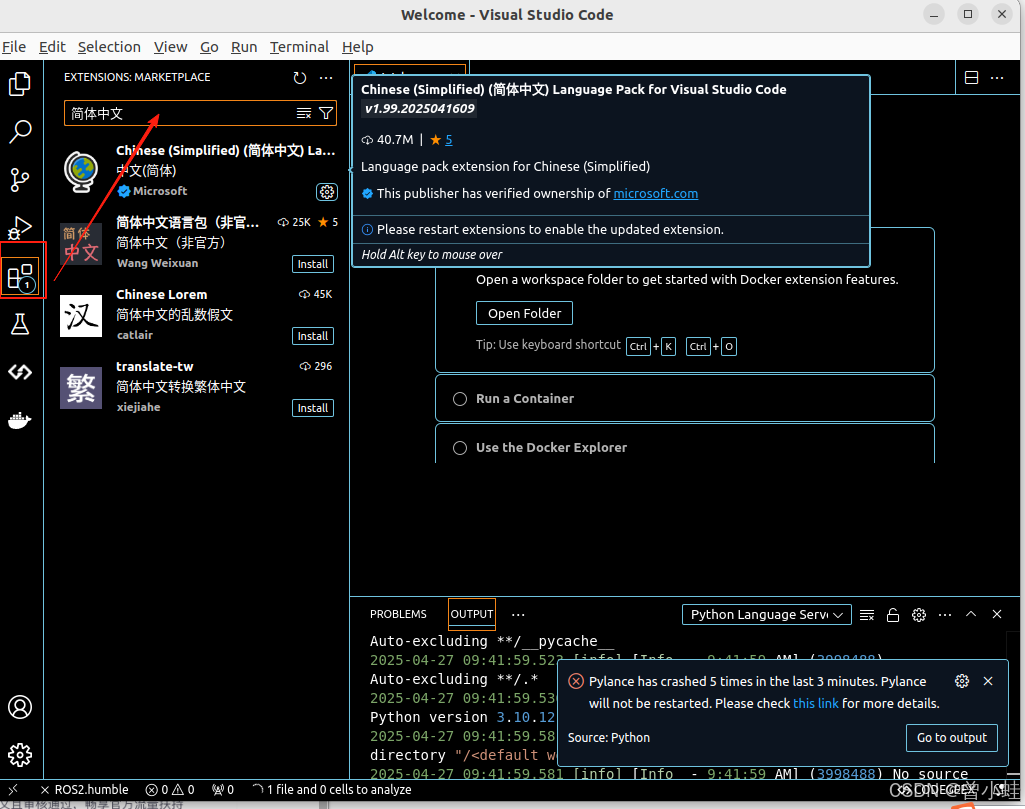The height and width of the screenshot is (809, 1025).
Task: Close the output panel
Action: click(x=997, y=614)
